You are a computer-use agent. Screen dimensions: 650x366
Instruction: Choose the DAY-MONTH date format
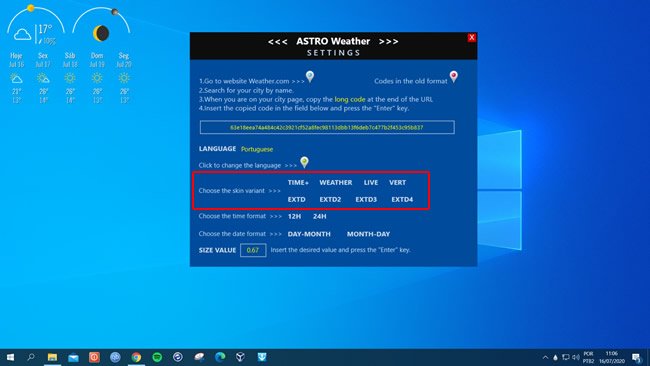click(x=309, y=234)
